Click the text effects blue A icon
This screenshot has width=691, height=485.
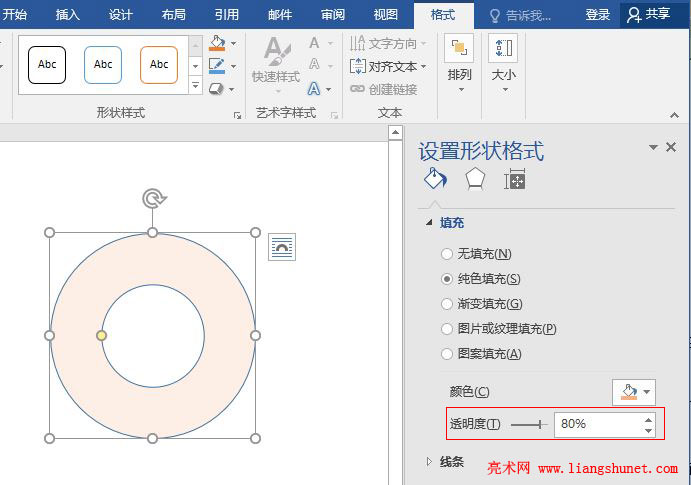[314, 89]
